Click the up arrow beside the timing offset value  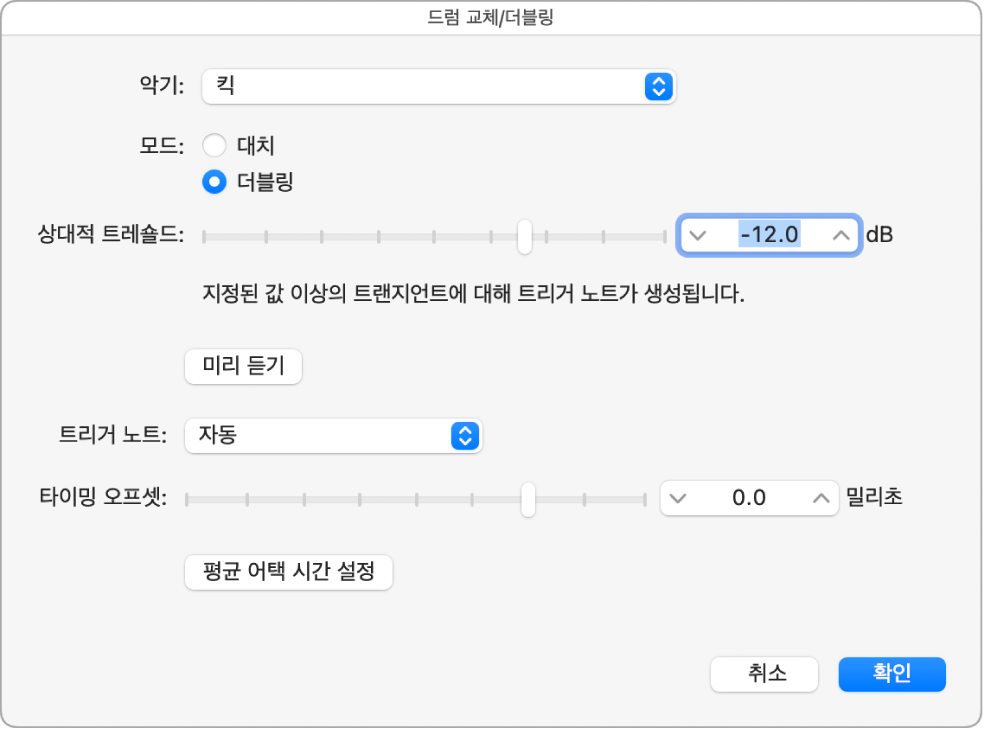point(820,498)
